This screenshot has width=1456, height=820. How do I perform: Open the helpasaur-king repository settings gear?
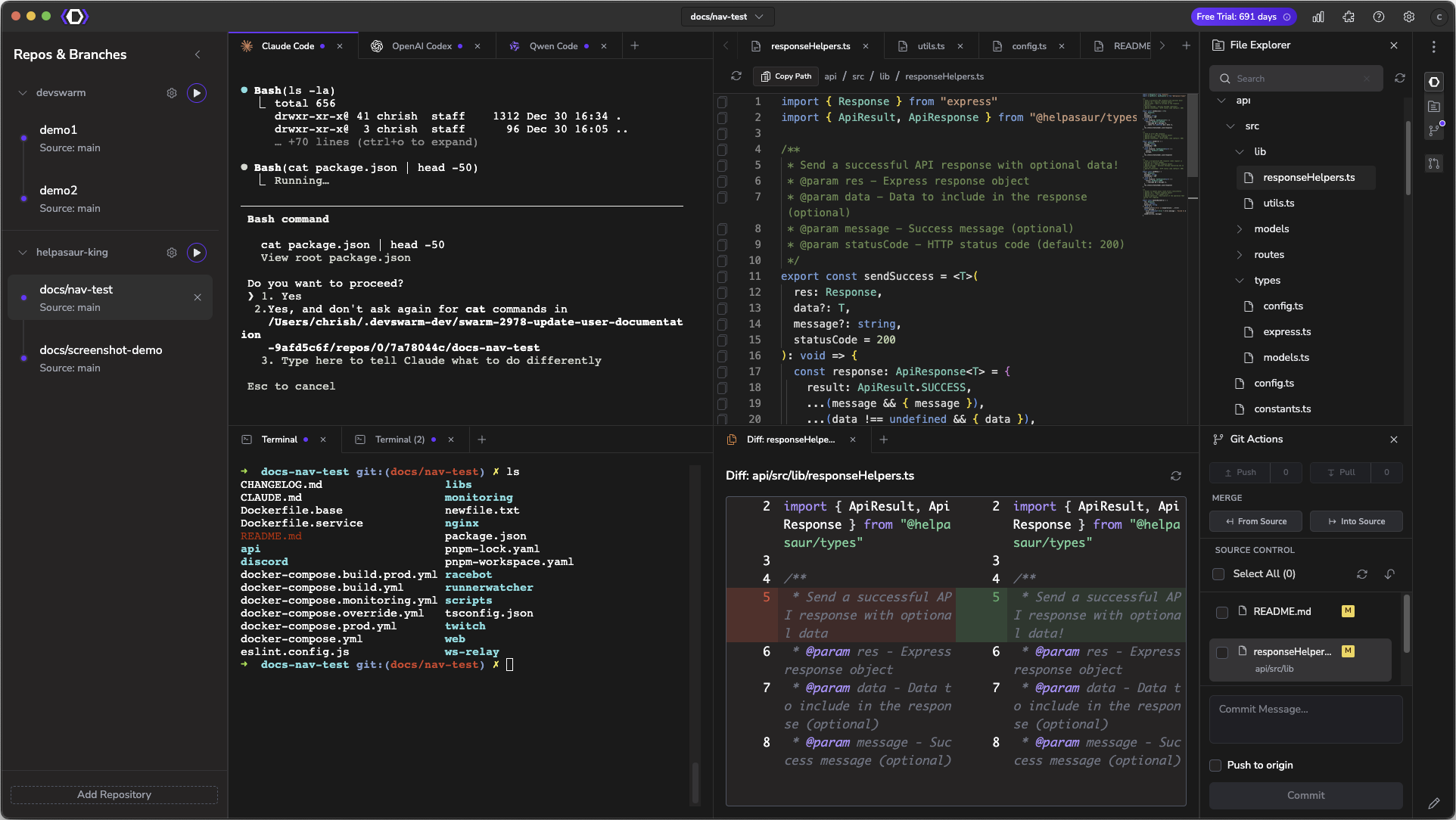[x=172, y=253]
